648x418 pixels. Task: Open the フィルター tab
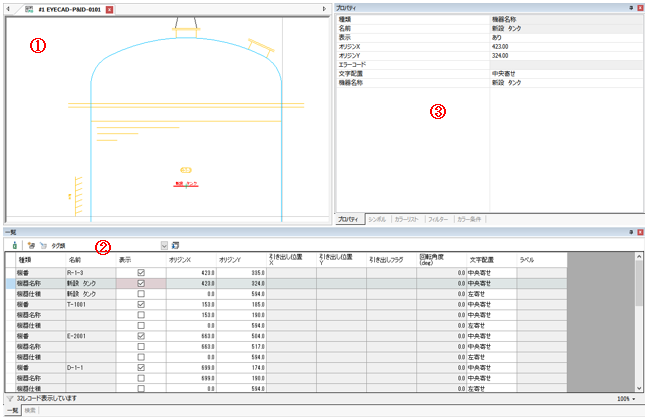click(438, 219)
